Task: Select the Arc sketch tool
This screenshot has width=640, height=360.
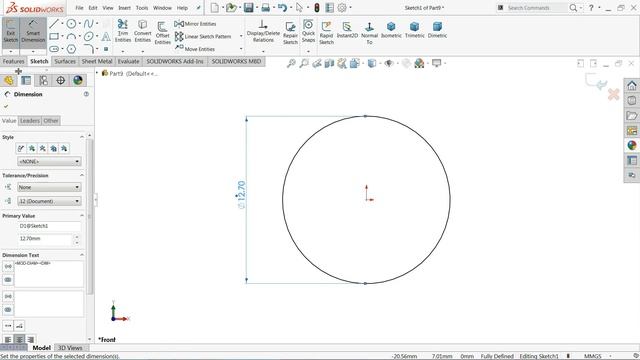Action: (x=71, y=36)
